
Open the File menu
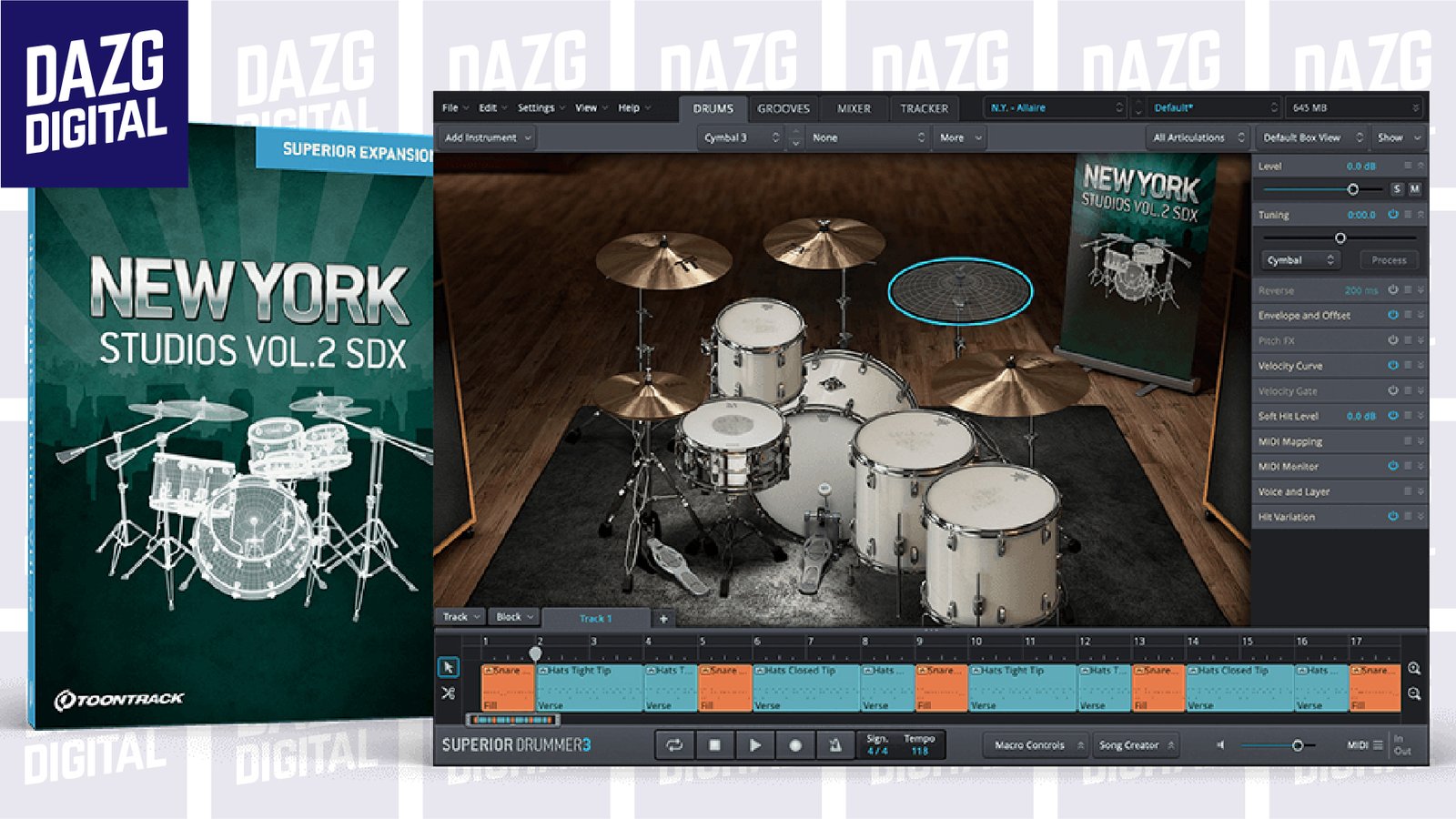pos(455,108)
